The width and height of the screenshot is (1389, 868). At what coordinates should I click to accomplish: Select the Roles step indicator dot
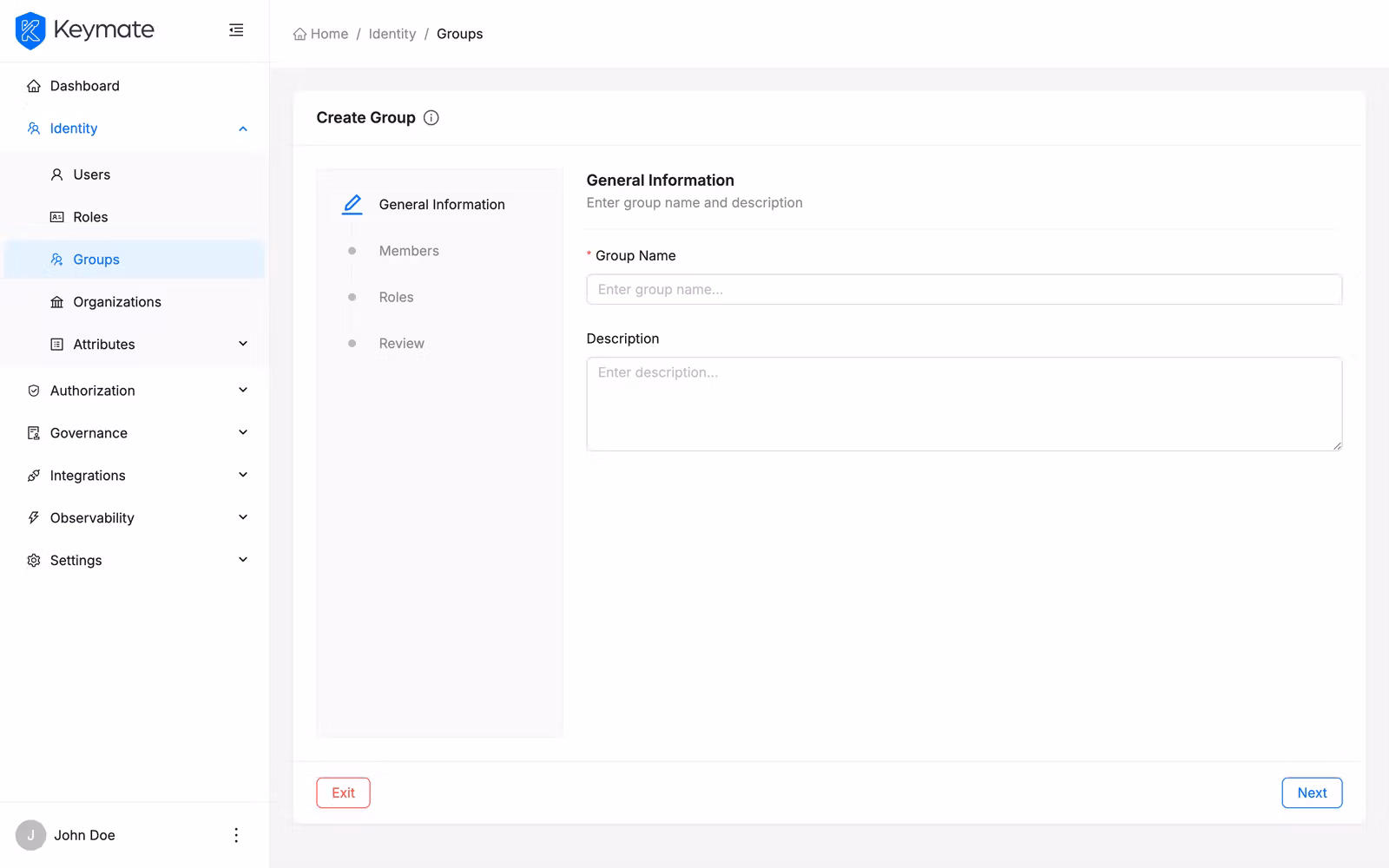352,296
